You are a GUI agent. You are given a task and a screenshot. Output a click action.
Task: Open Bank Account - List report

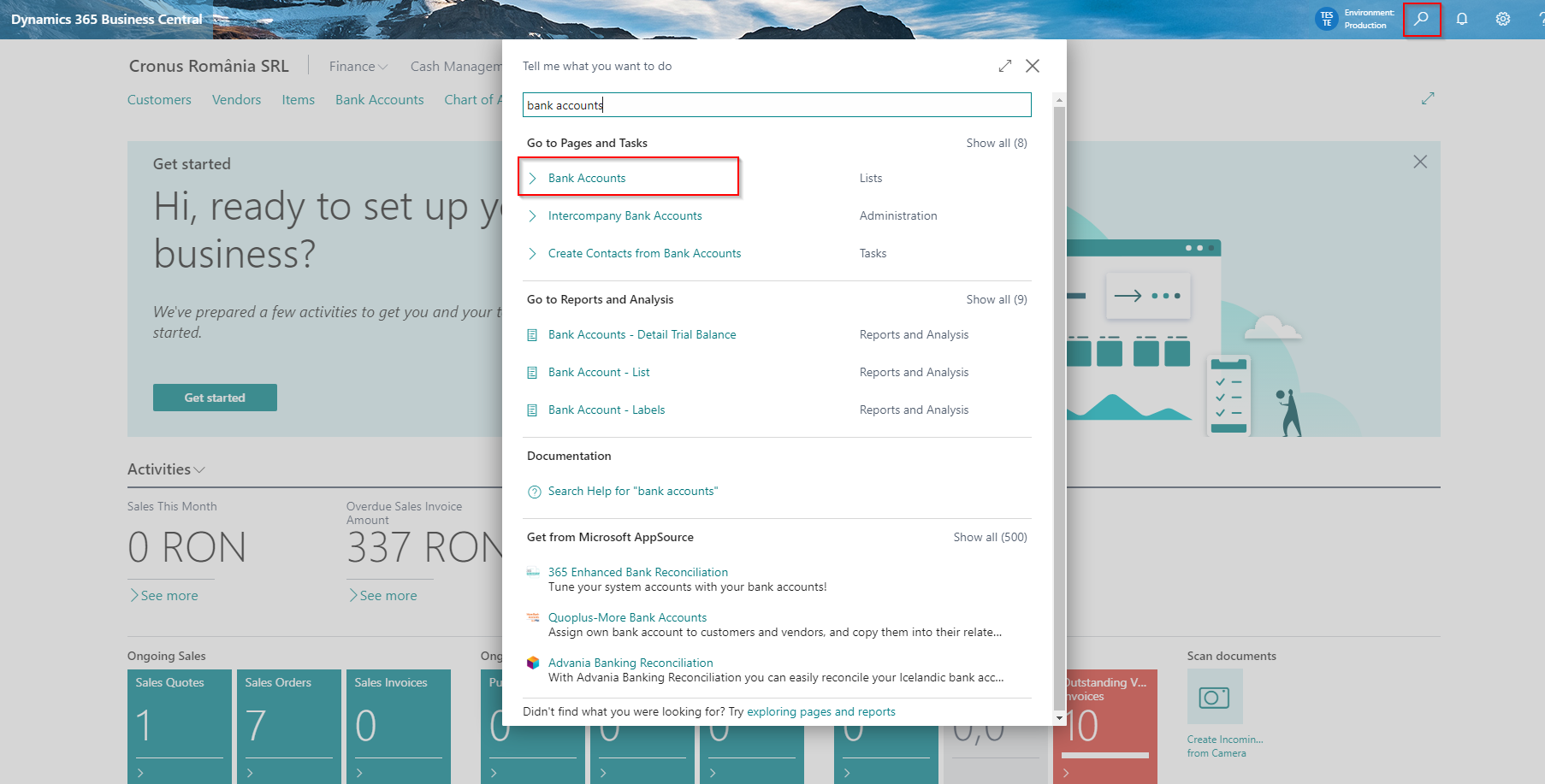(599, 372)
